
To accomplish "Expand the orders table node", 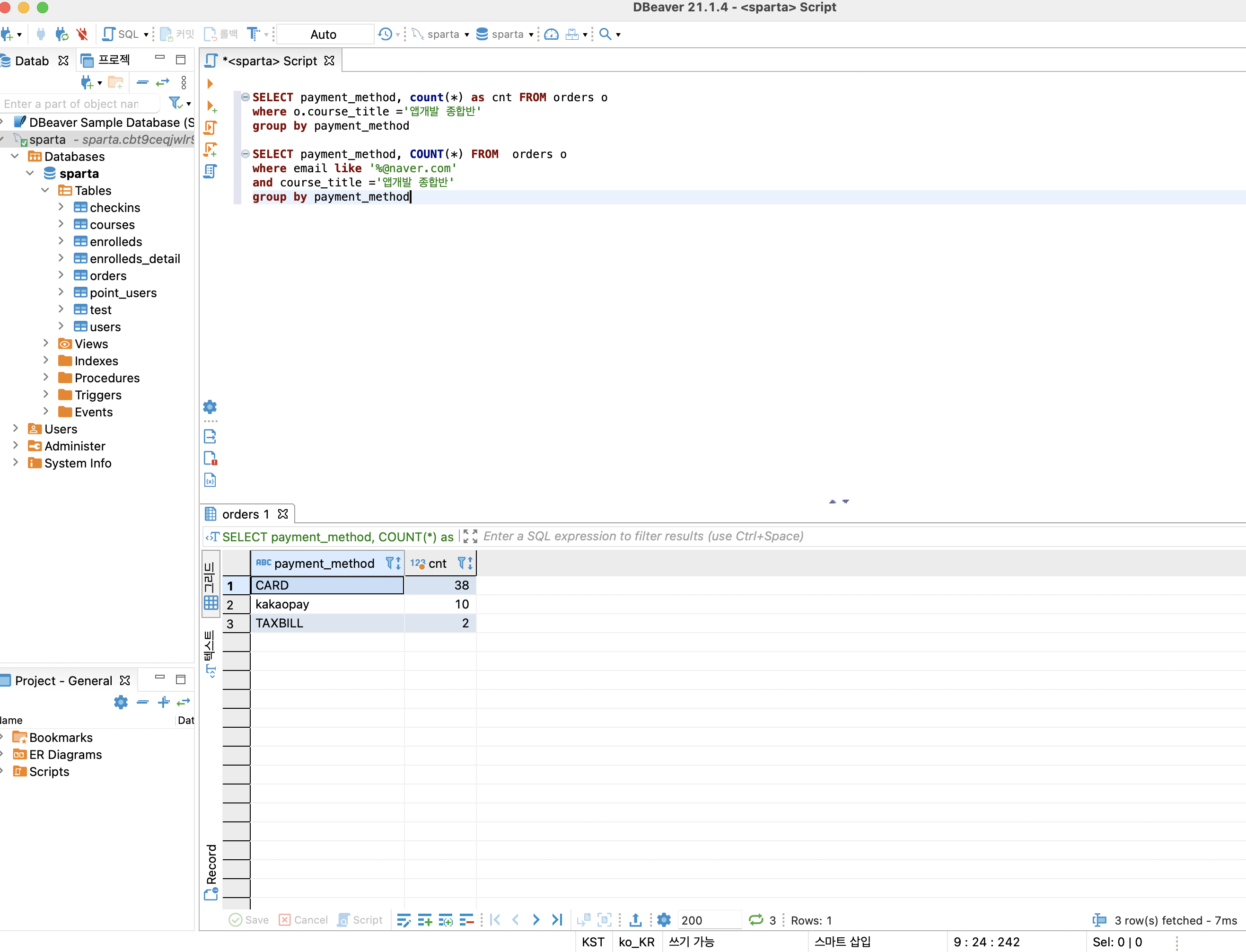I will (x=61, y=275).
